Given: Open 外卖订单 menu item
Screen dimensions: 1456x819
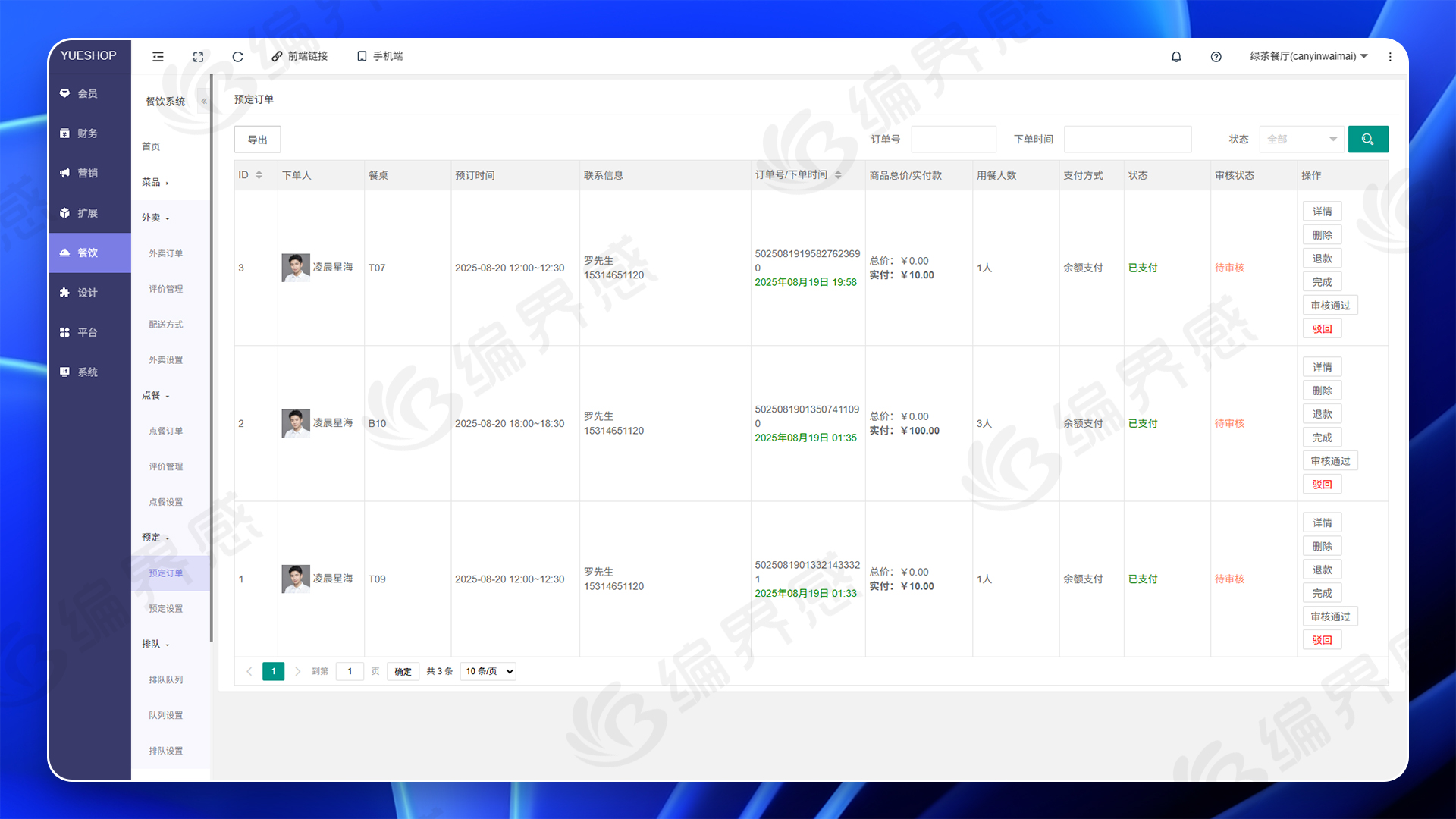Looking at the screenshot, I should [165, 253].
